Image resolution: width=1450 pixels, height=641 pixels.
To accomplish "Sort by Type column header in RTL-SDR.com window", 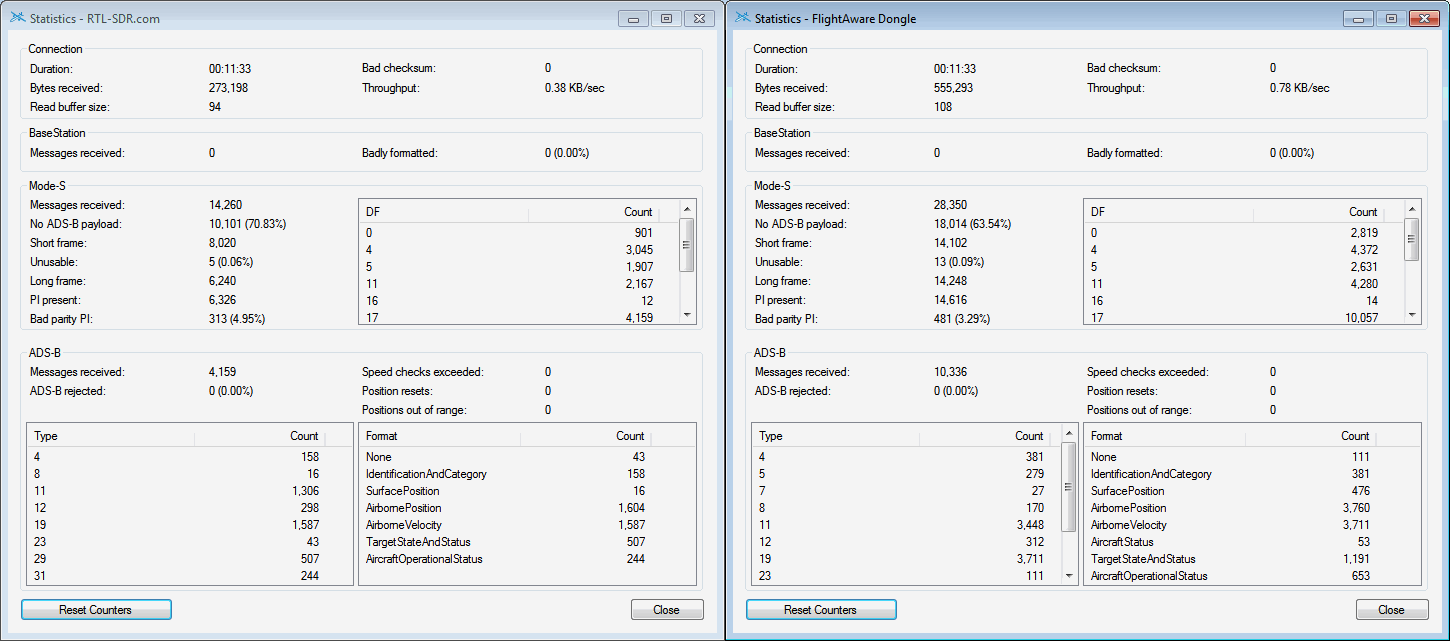I will tap(111, 436).
